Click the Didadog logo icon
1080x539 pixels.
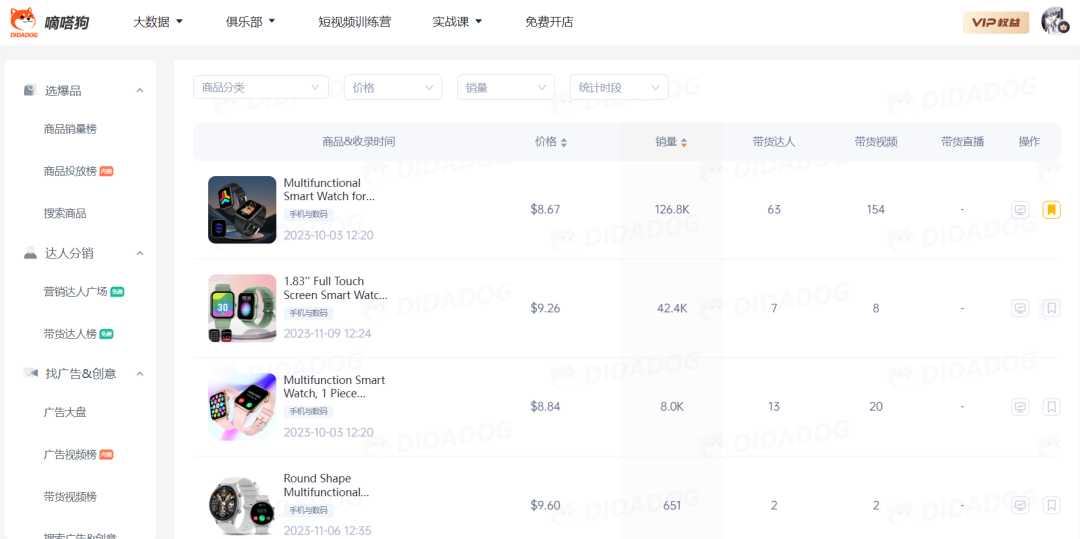(23, 22)
